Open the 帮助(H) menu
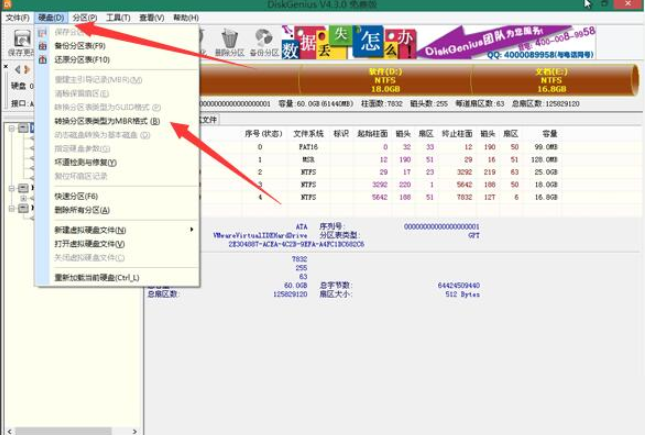 186,18
